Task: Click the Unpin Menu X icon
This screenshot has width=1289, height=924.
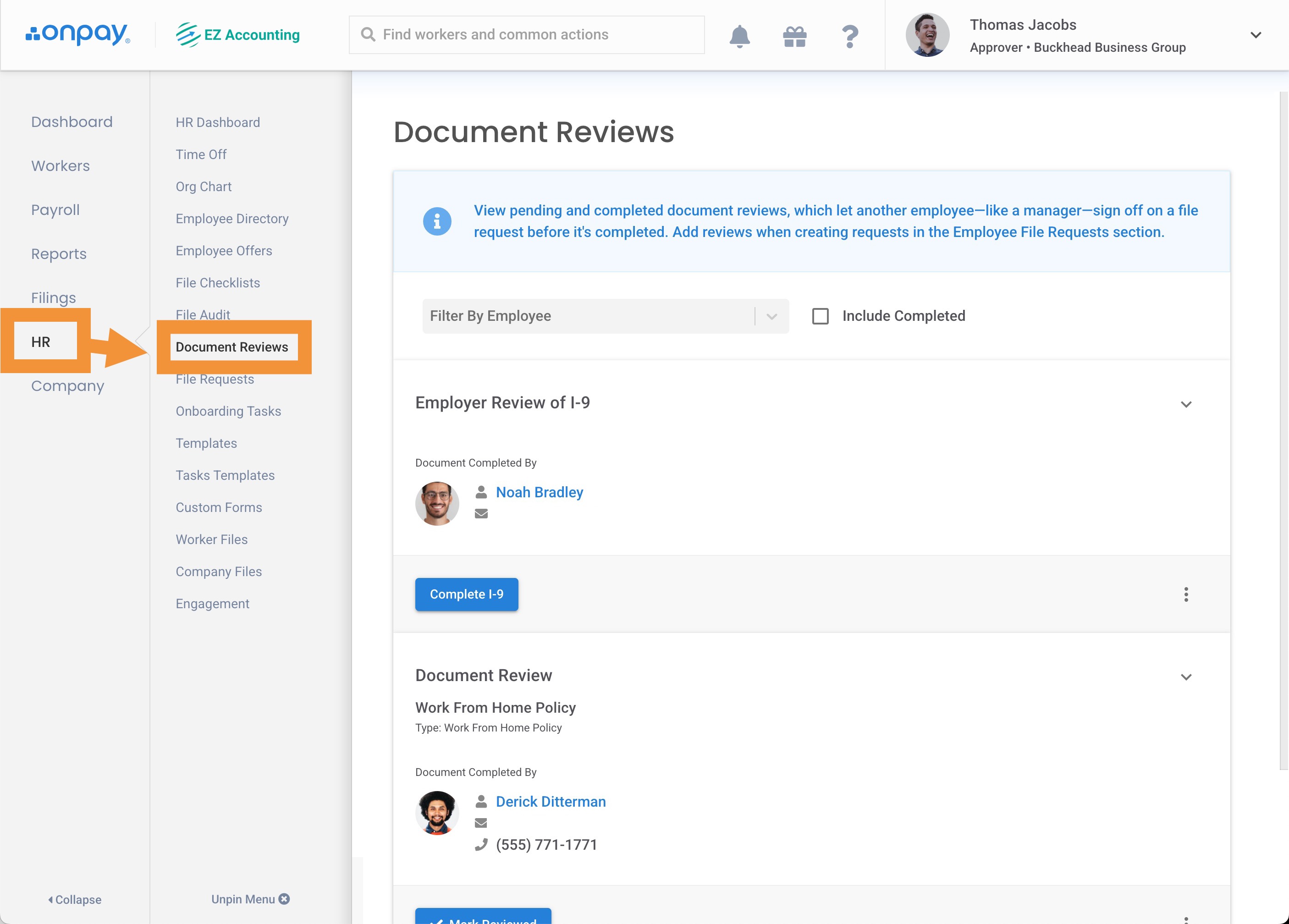Action: click(x=284, y=898)
